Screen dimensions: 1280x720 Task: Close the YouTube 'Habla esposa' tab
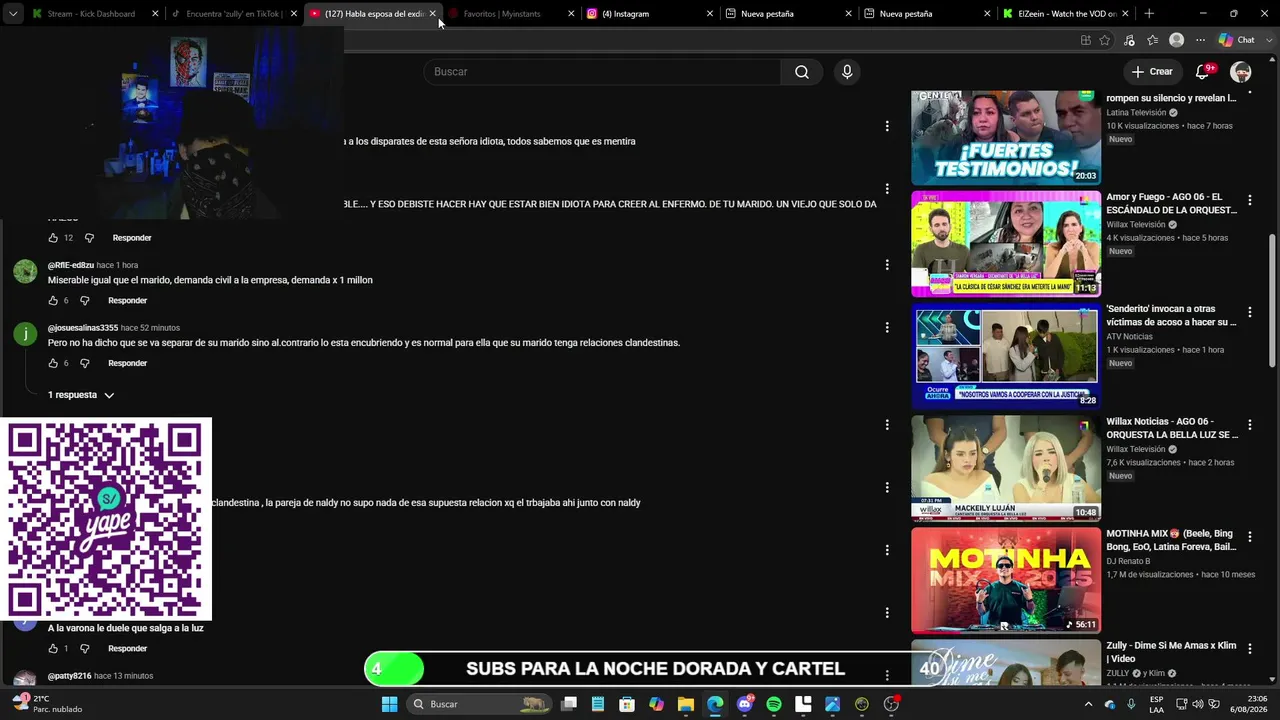point(432,14)
